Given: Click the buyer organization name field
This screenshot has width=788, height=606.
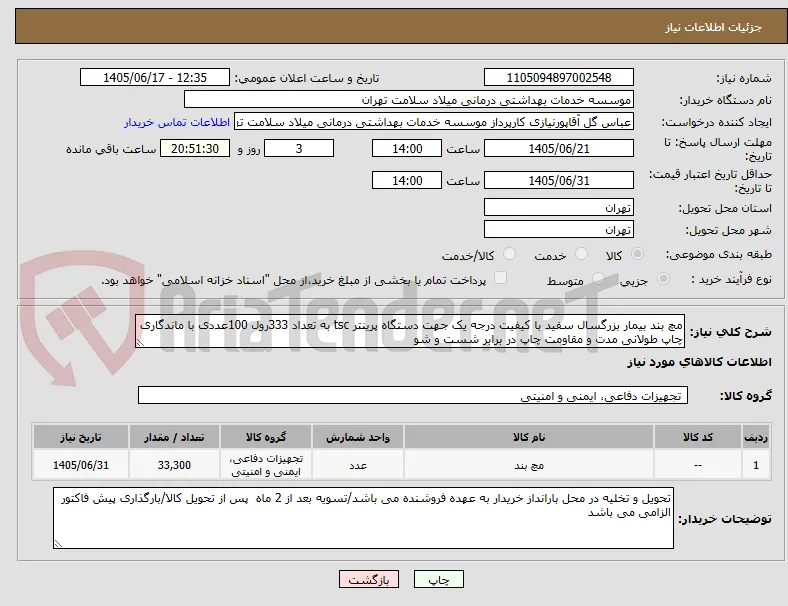Looking at the screenshot, I should coord(409,99).
